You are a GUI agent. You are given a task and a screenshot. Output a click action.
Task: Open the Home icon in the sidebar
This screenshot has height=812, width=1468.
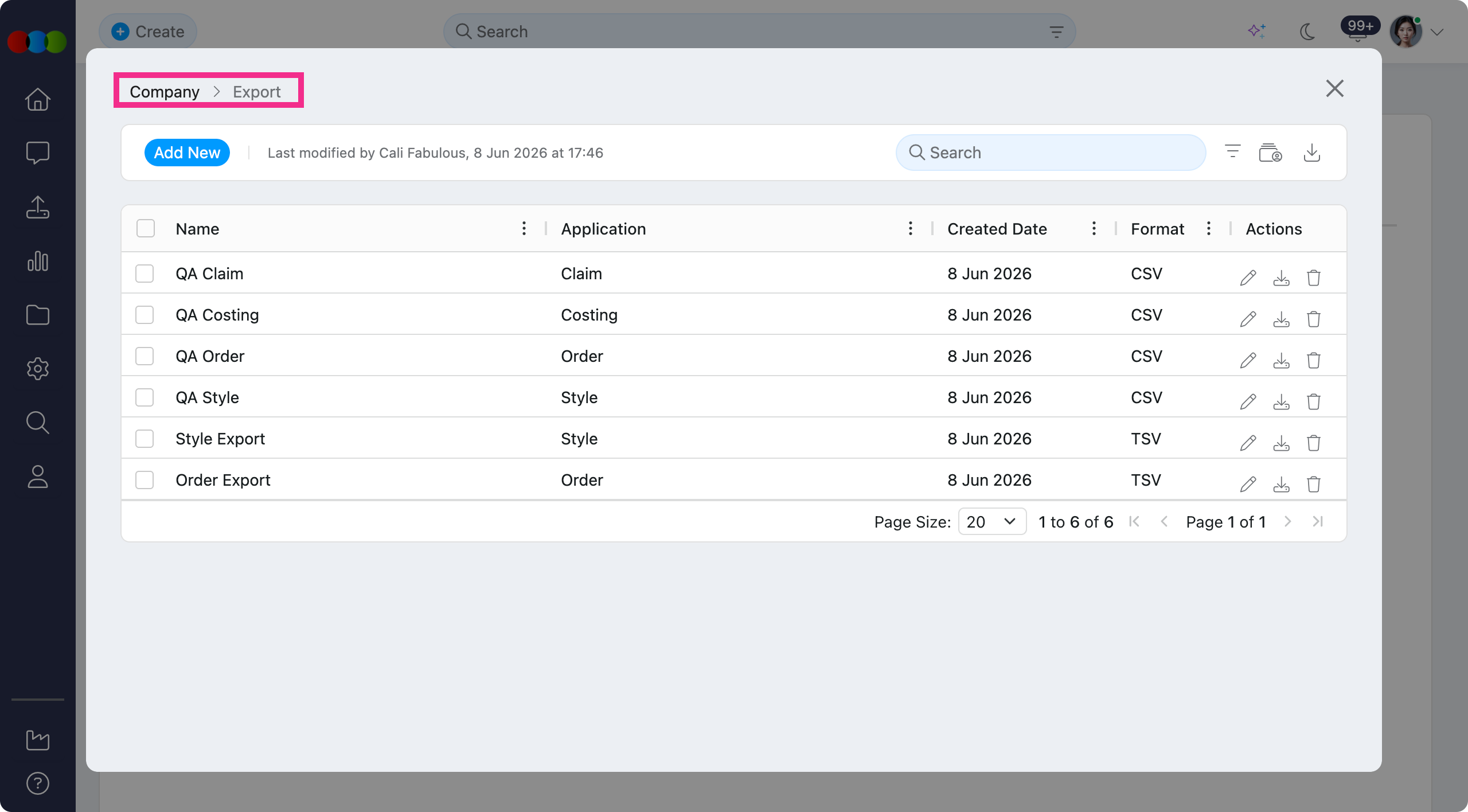coord(38,99)
